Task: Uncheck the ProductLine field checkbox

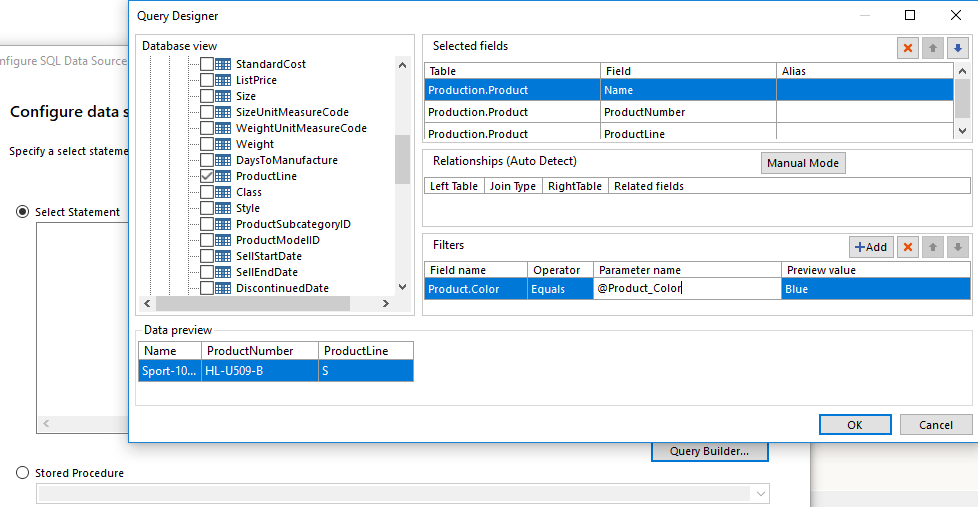Action: click(206, 176)
